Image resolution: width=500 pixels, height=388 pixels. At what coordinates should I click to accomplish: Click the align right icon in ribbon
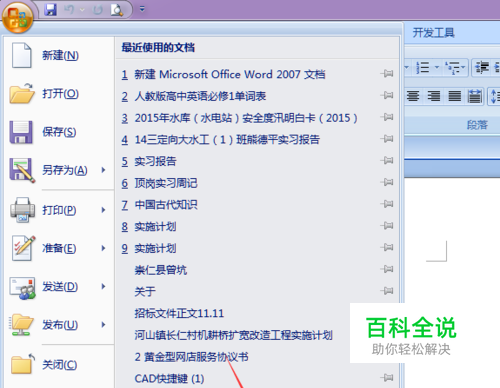pyautogui.click(x=434, y=96)
